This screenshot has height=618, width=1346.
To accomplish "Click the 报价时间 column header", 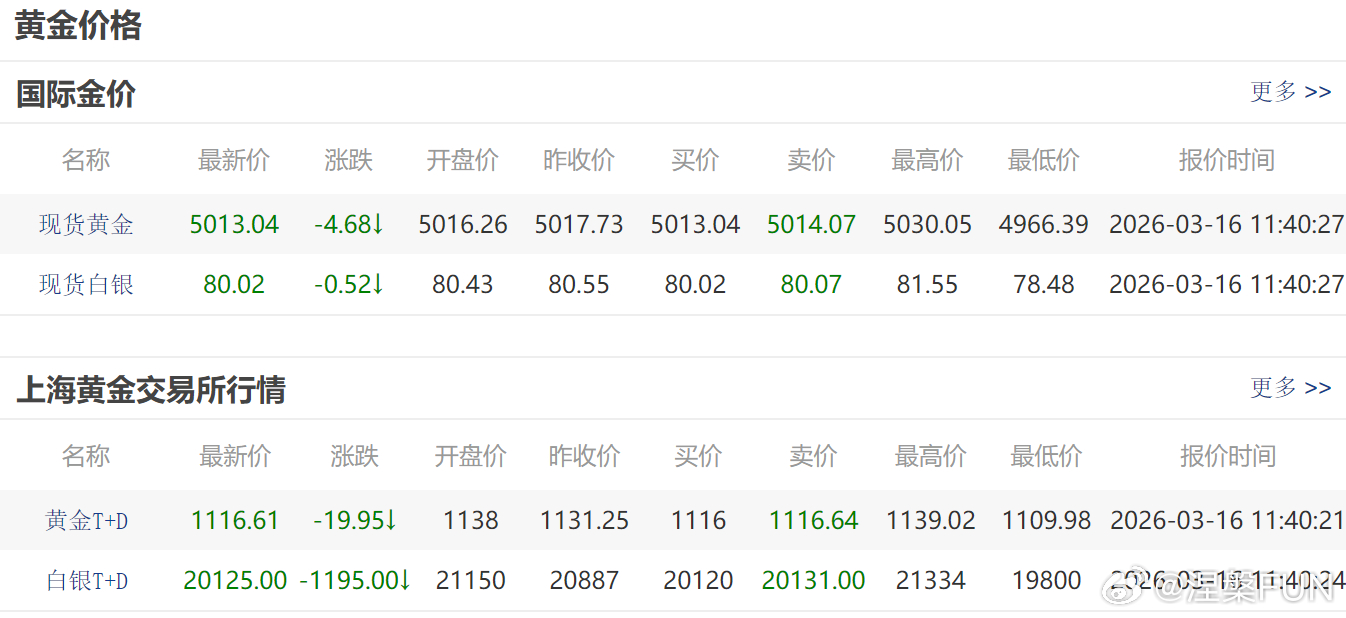I will pos(1226,159).
